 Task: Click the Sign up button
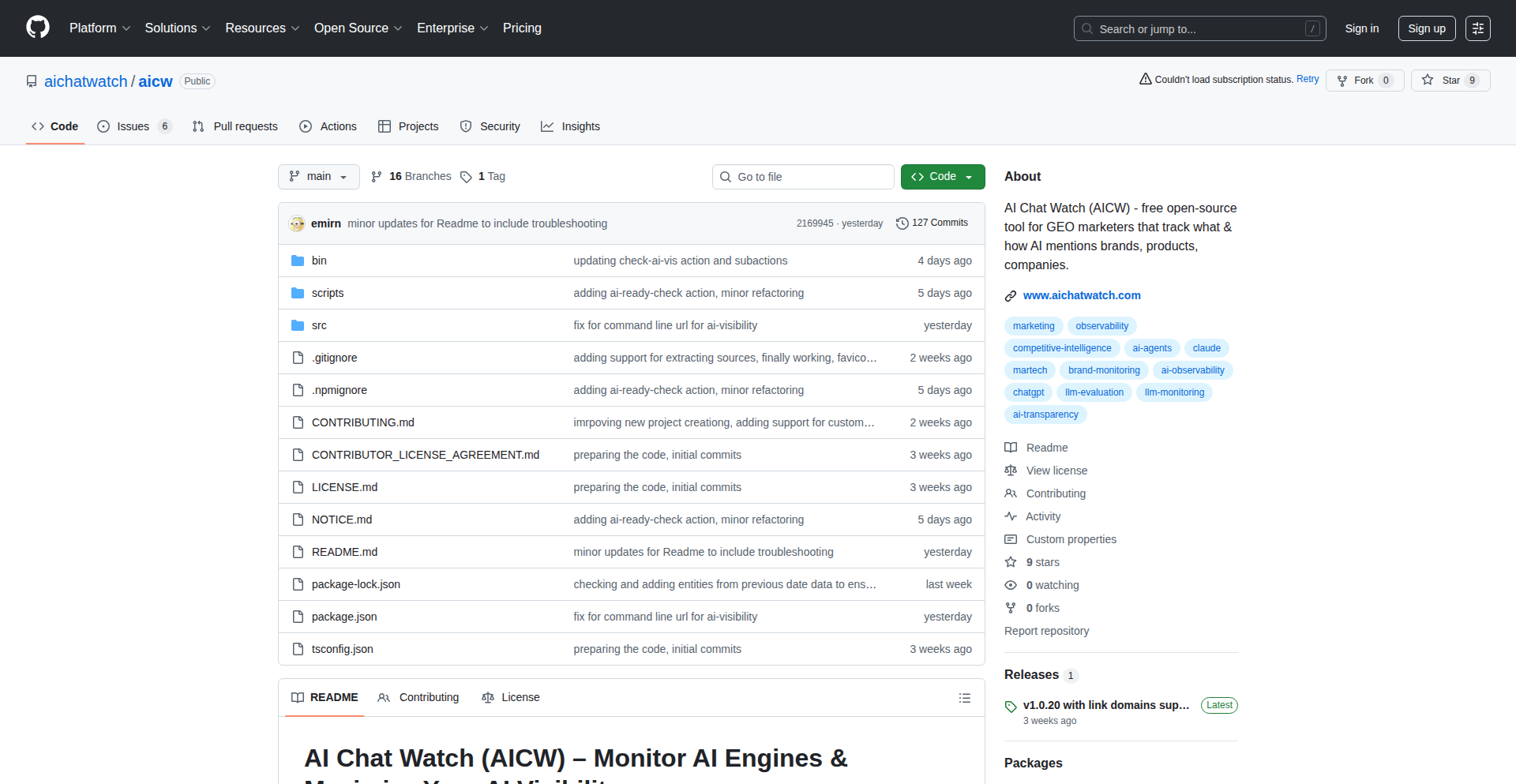pyautogui.click(x=1426, y=28)
